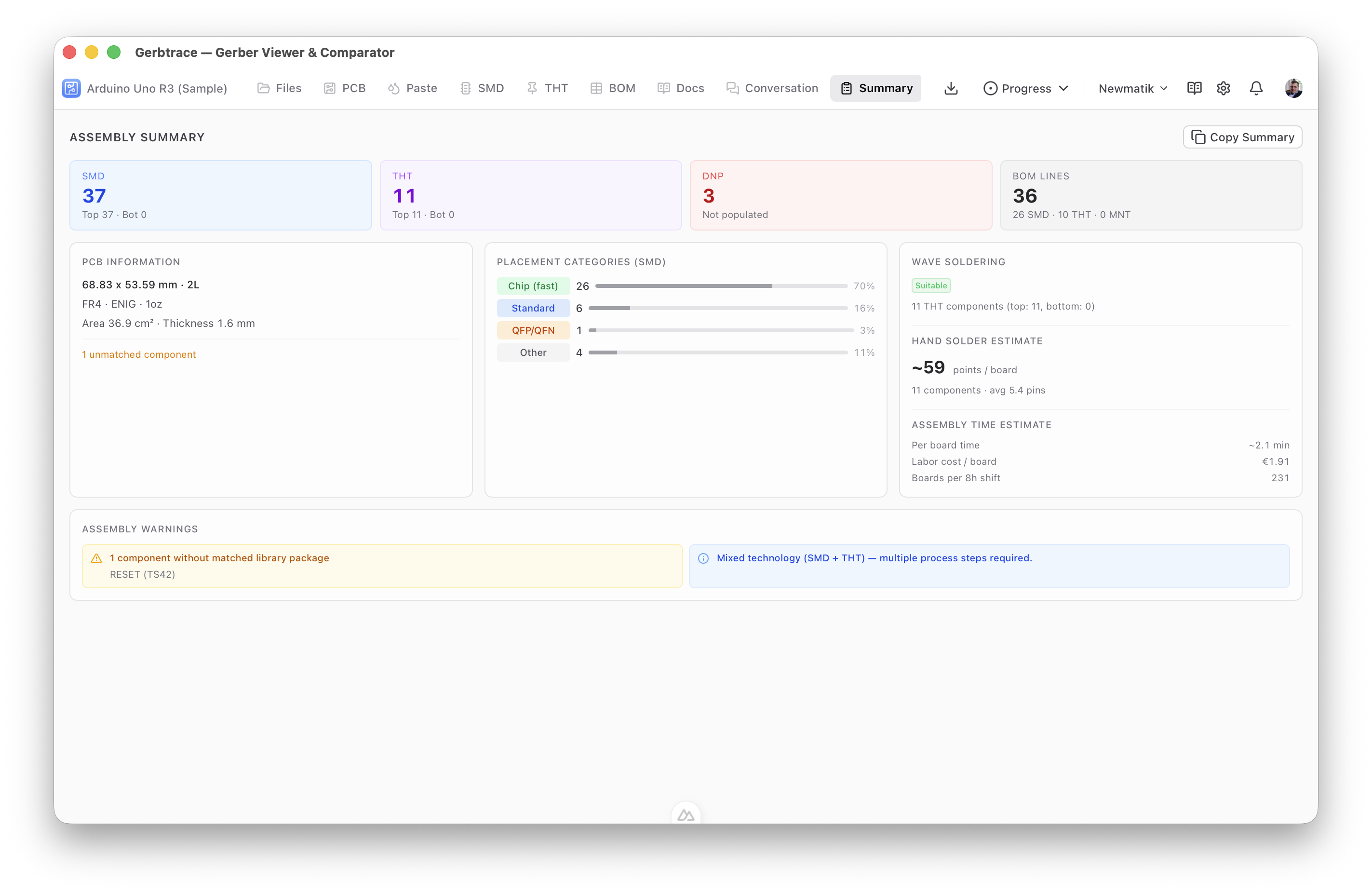Viewport: 1372px width, 895px height.
Task: Click the Copy Summary button
Action: pos(1243,137)
